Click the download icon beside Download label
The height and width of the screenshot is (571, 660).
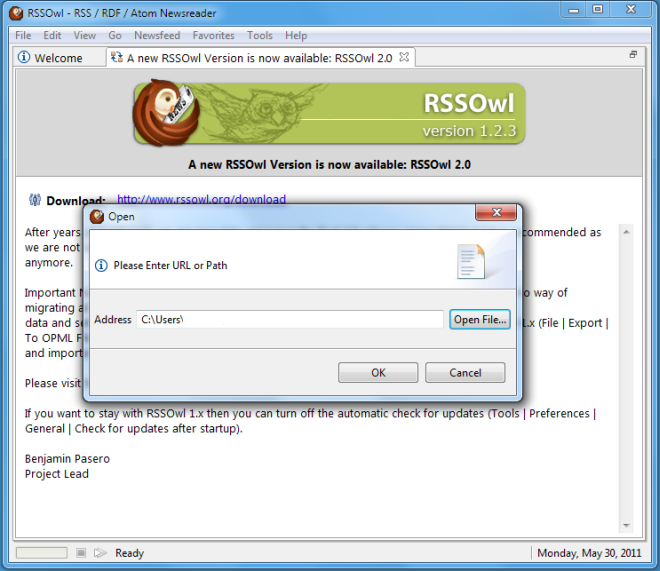pyautogui.click(x=35, y=199)
